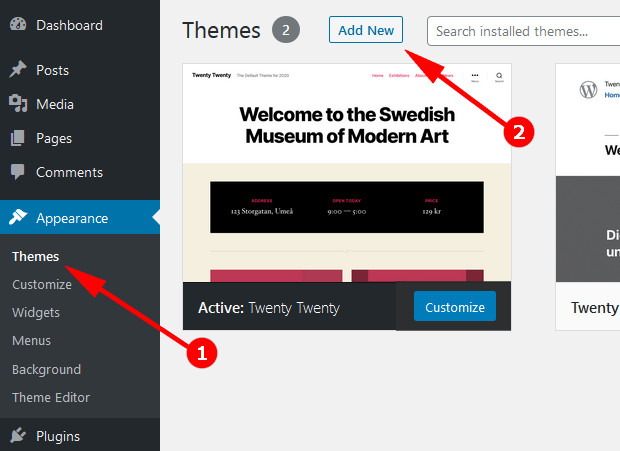The height and width of the screenshot is (451, 620).
Task: Go to the Widgets submenu
Action: click(x=36, y=312)
